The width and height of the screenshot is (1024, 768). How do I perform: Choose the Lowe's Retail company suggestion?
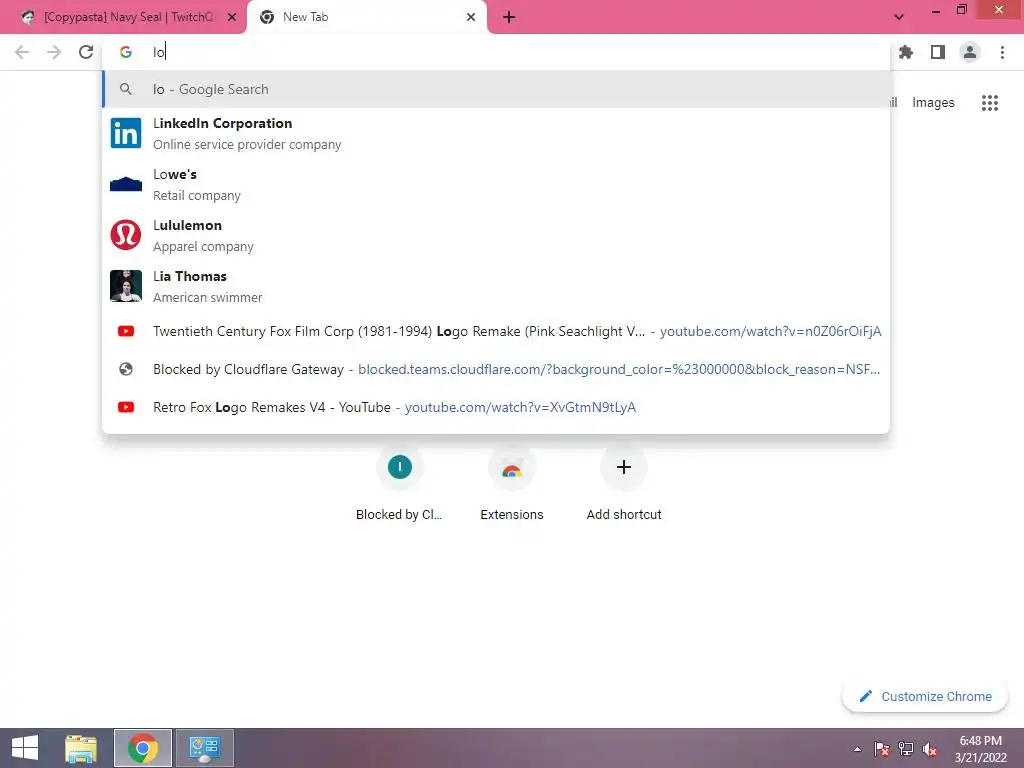point(496,184)
